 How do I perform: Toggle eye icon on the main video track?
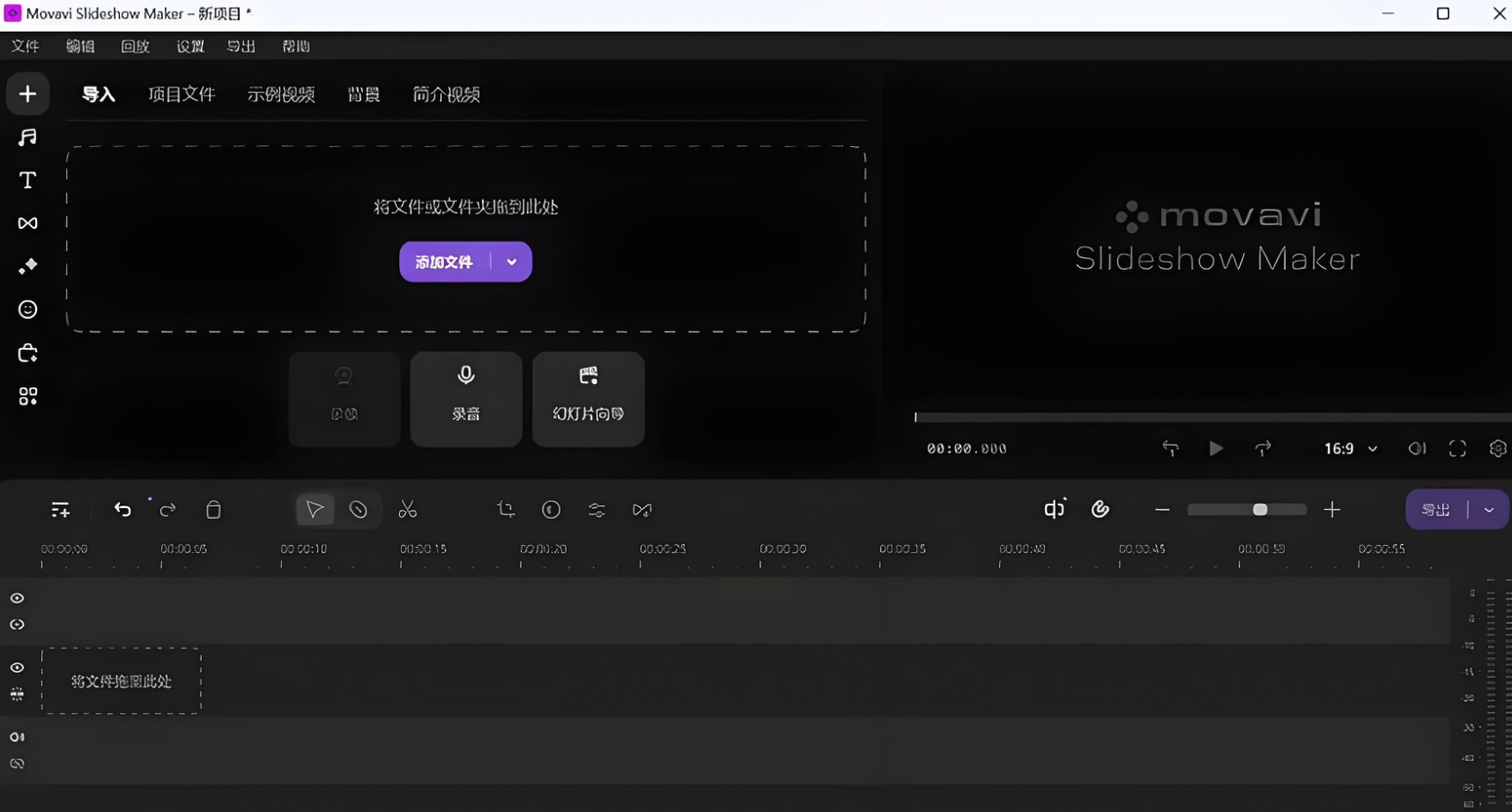point(17,668)
